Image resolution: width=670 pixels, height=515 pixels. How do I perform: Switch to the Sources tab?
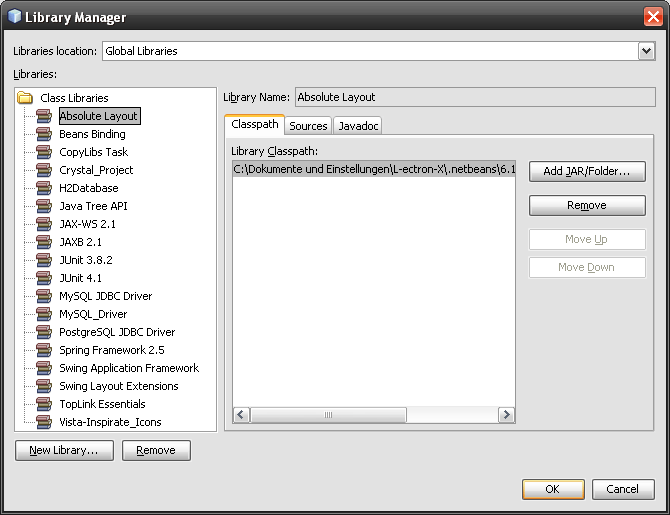click(308, 126)
